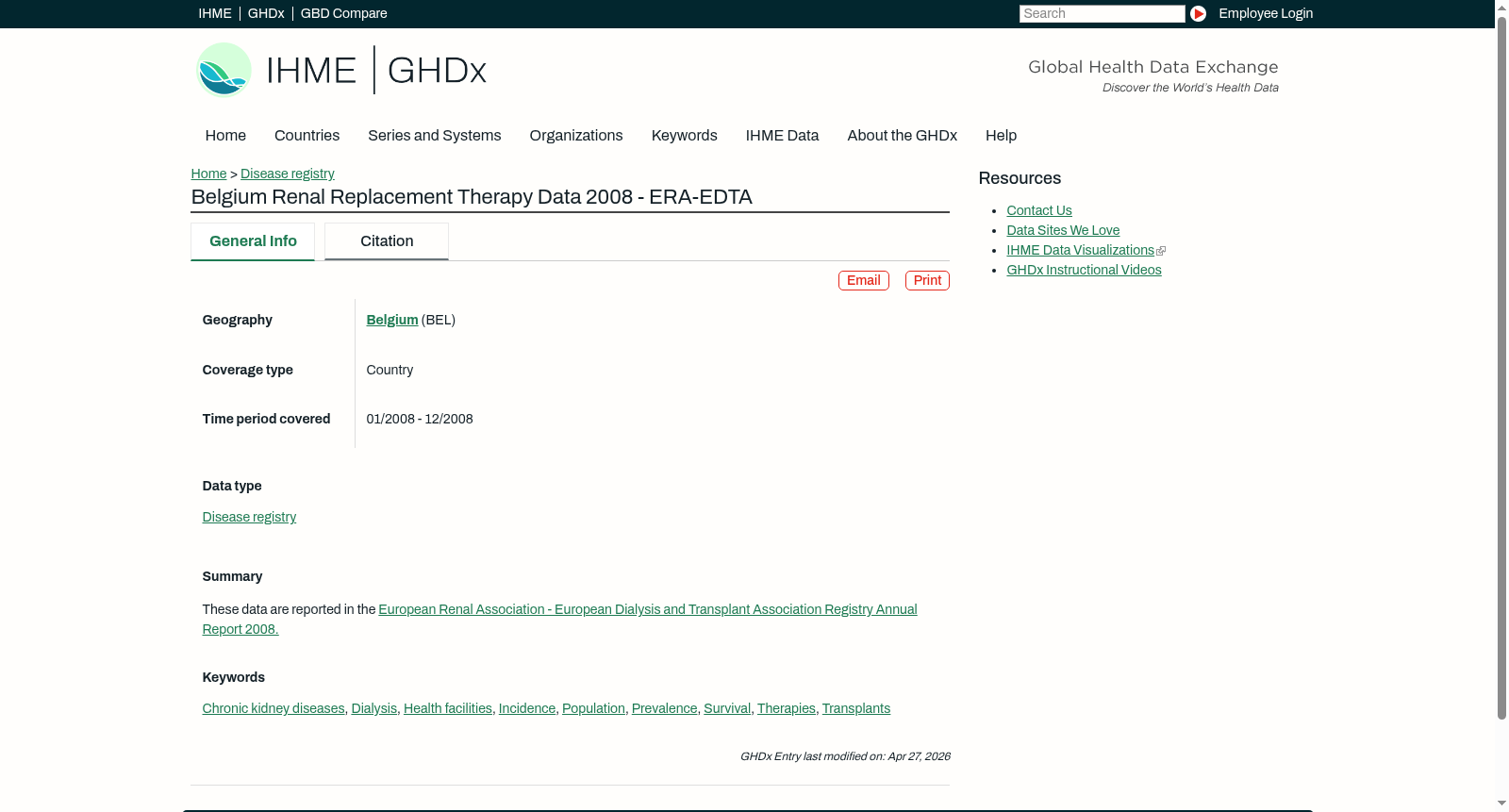Open GBD Compare in top bar
Screen dimensions: 1509x812
click(x=343, y=13)
